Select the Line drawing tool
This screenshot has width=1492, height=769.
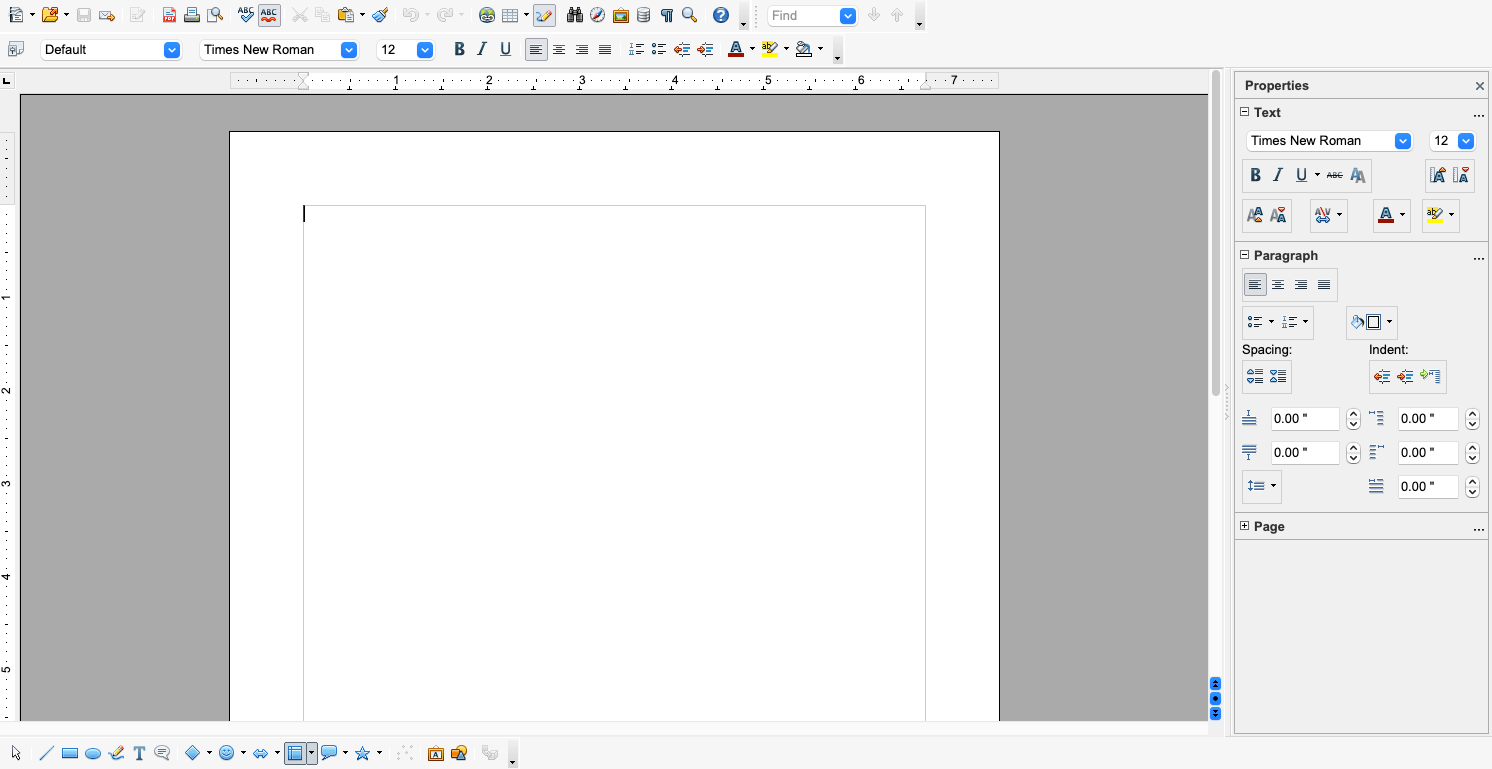tap(46, 753)
